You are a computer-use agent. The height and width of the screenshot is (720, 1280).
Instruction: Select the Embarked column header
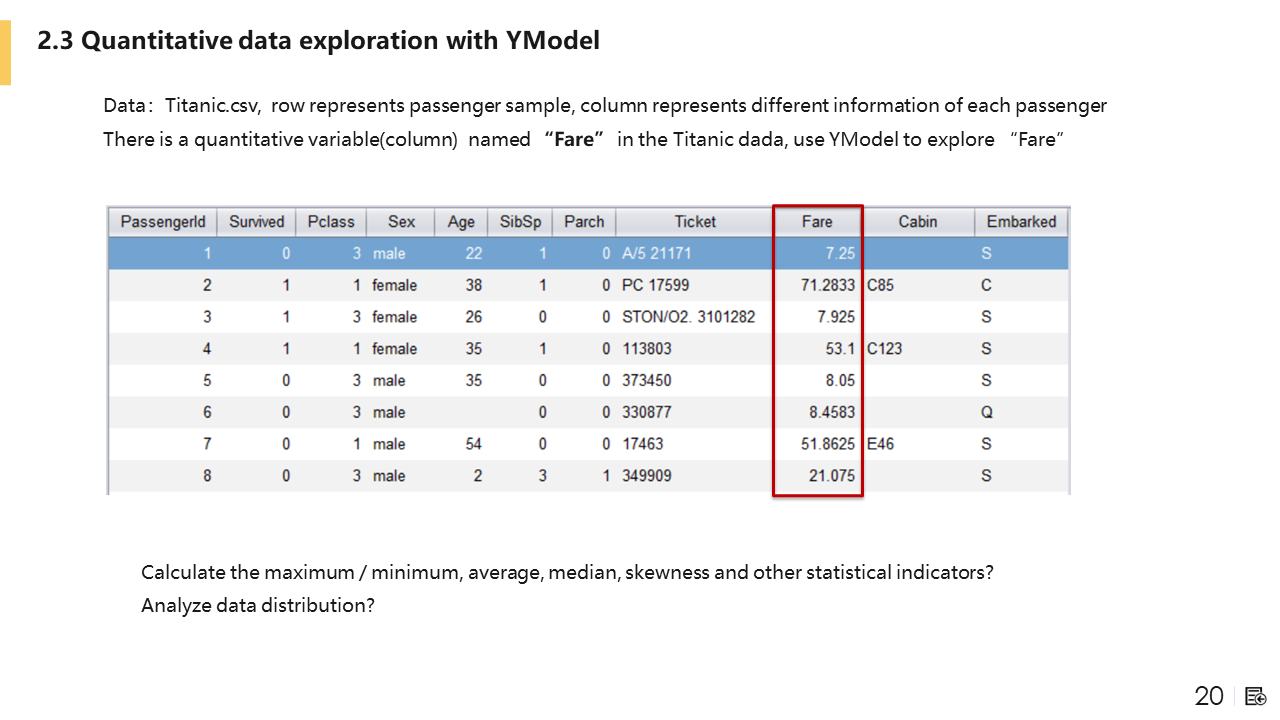click(1021, 222)
